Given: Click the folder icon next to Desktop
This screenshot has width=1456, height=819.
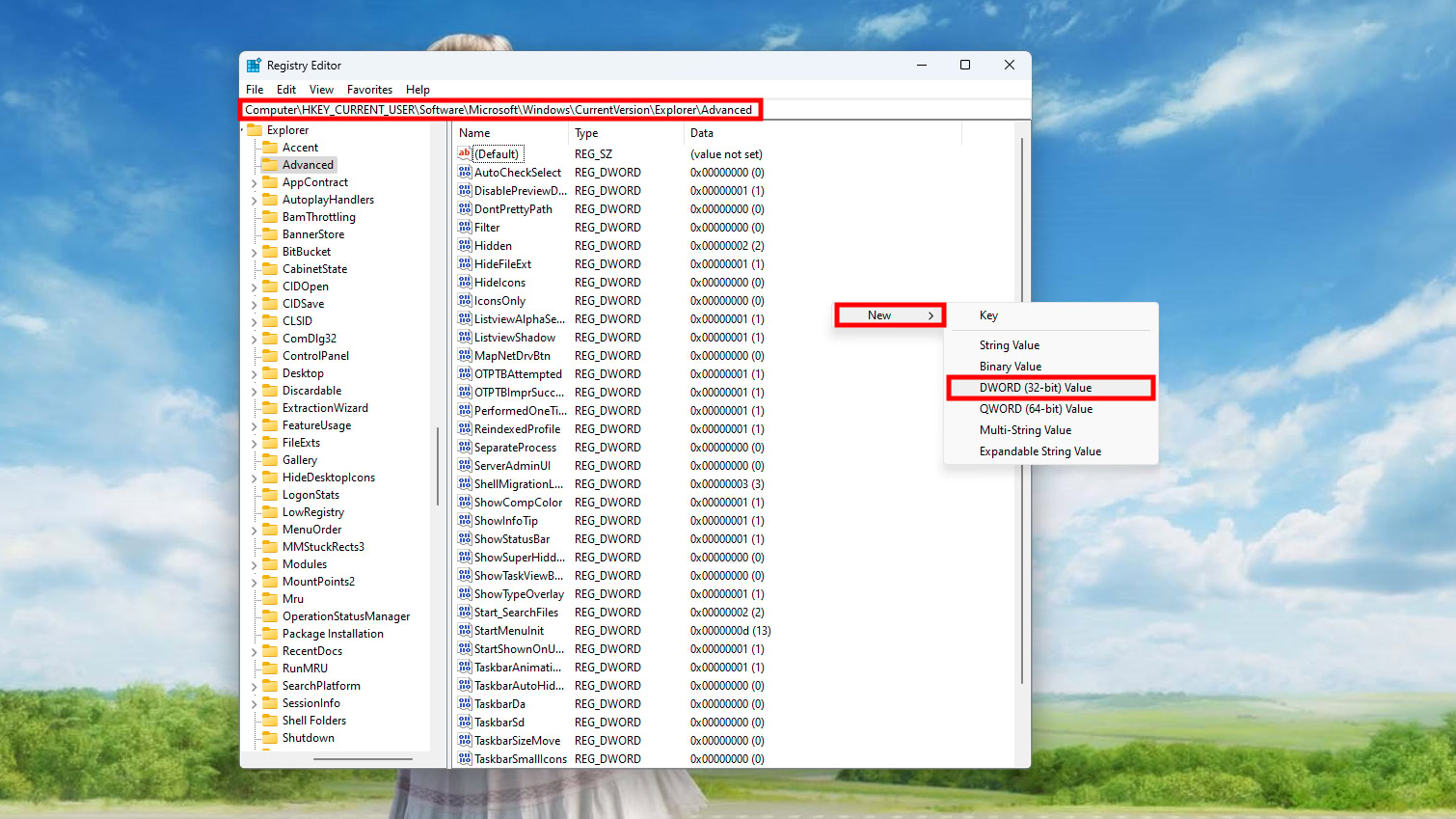Looking at the screenshot, I should pyautogui.click(x=270, y=373).
